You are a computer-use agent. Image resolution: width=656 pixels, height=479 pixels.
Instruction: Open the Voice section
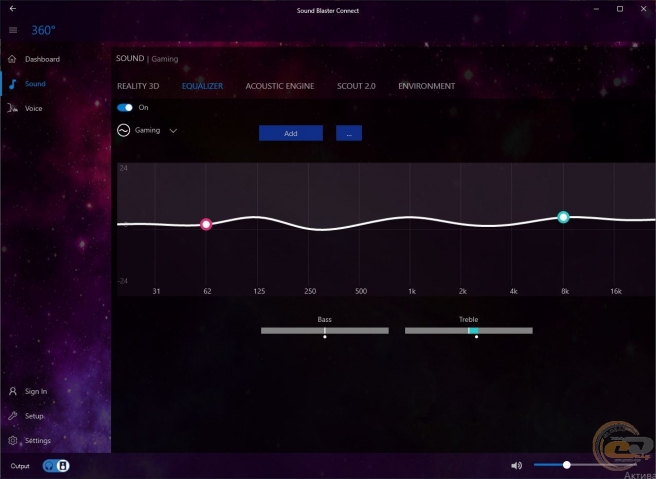[33, 108]
